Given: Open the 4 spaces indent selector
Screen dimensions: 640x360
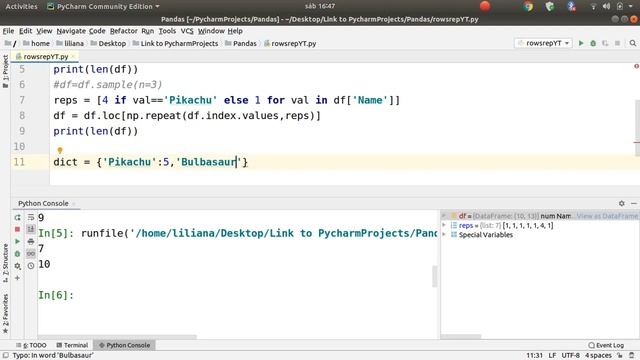Looking at the screenshot, I should coord(598,356).
